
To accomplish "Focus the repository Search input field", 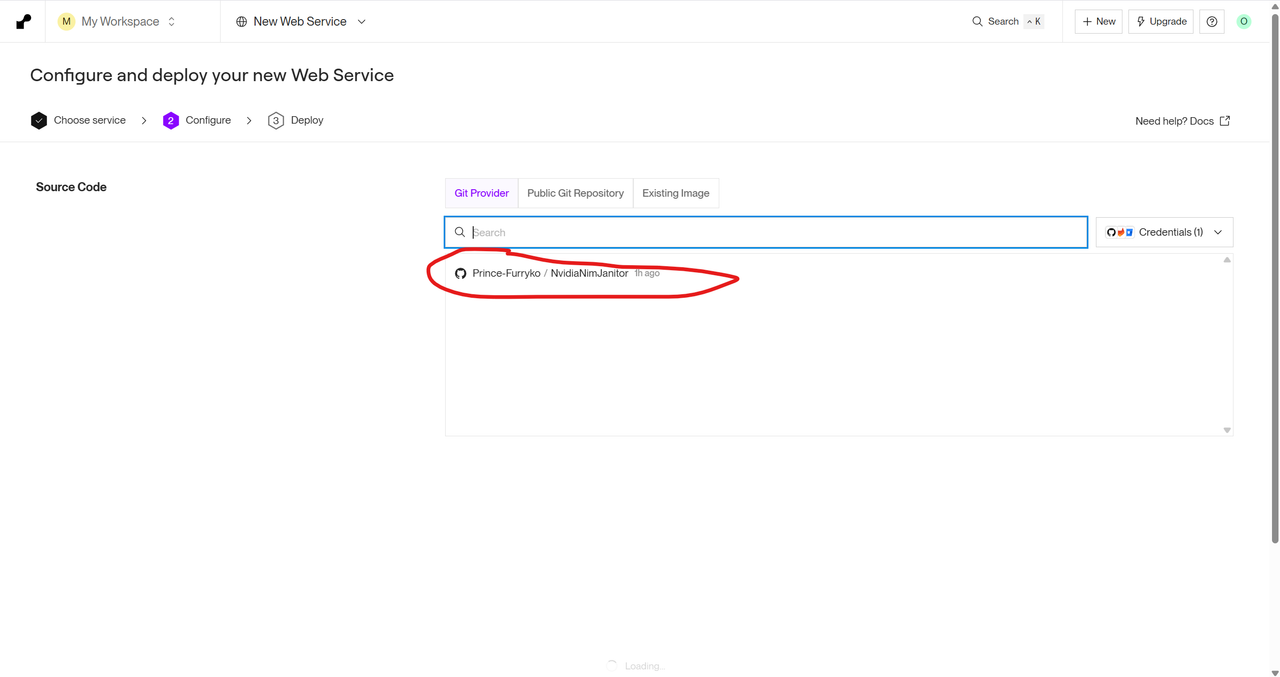I will click(x=766, y=232).
